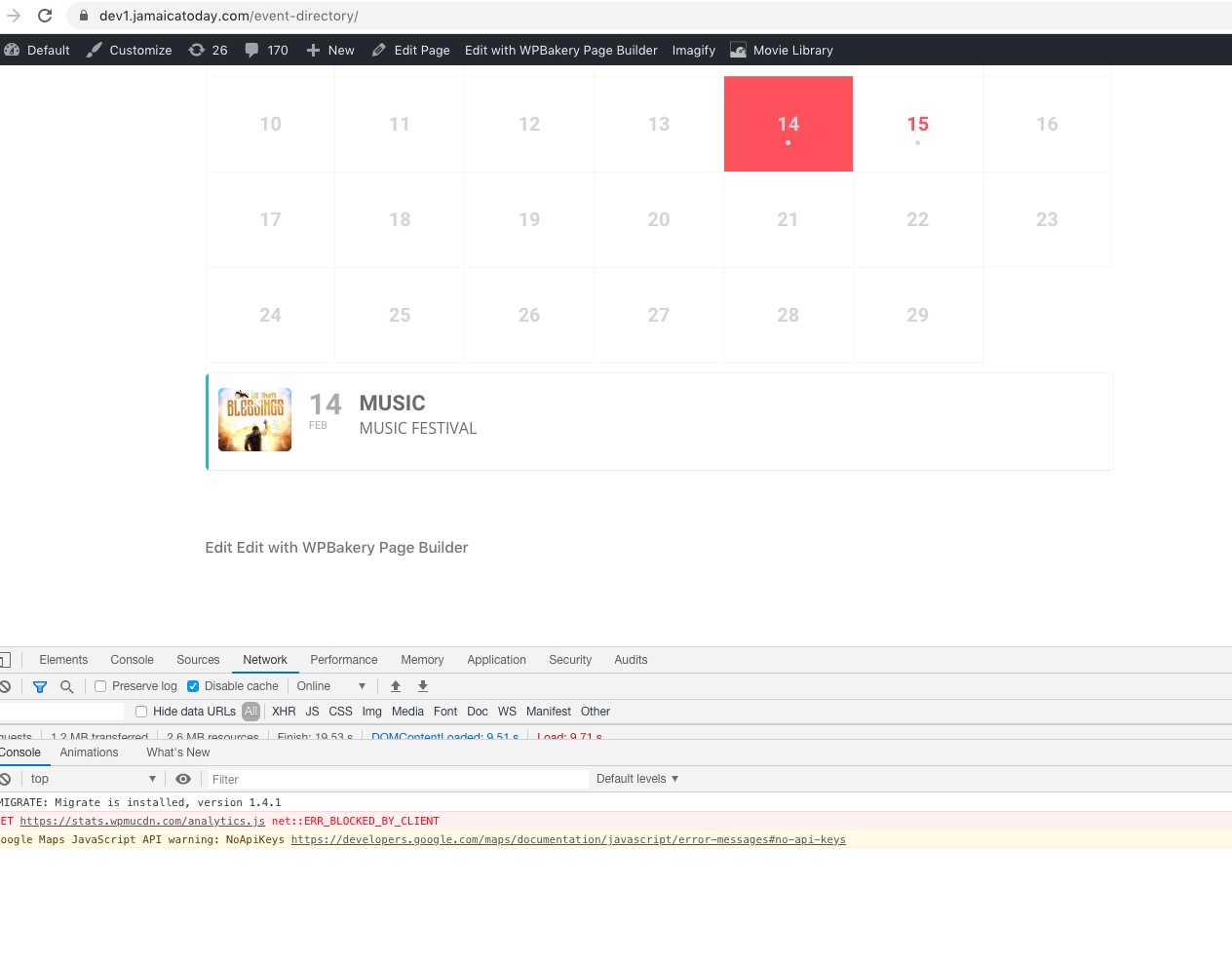Reload the page with the refresh icon

pyautogui.click(x=45, y=16)
